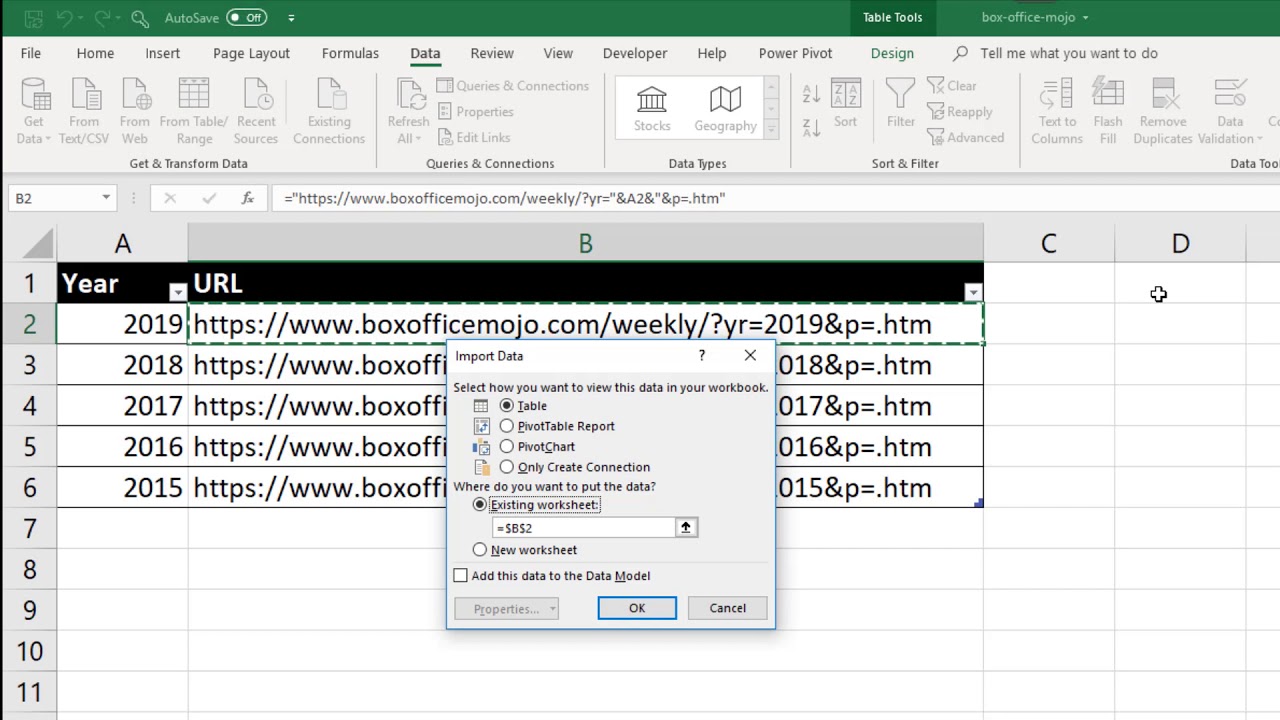Screen dimensions: 1280x720
Task: Switch to the Home tab
Action: tap(95, 53)
